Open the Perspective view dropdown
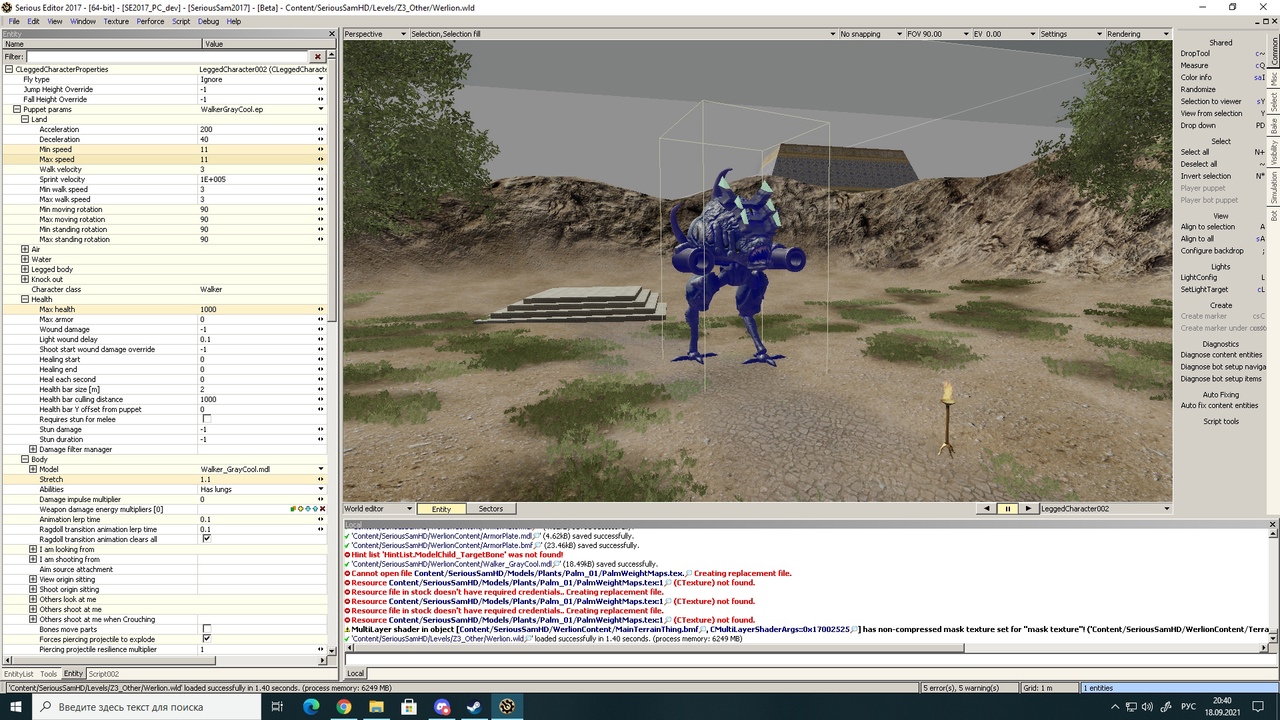1280x720 pixels. 375,34
